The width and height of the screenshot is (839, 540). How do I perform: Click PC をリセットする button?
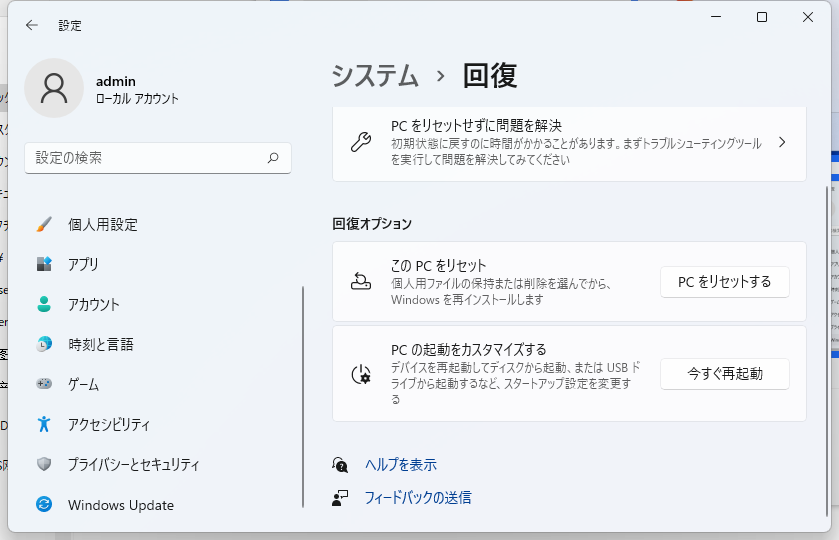click(724, 282)
